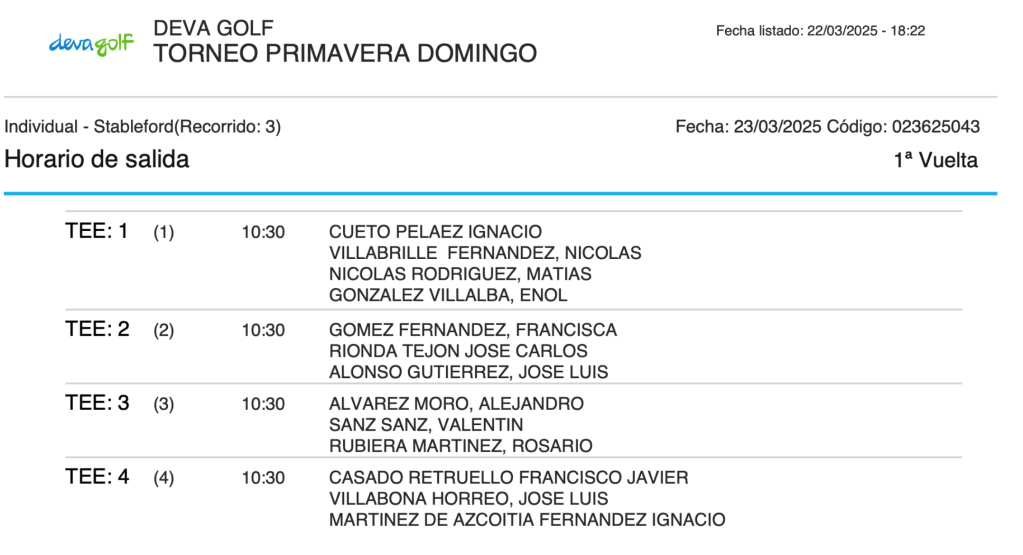Select the TEE: 3 label

click(x=97, y=403)
